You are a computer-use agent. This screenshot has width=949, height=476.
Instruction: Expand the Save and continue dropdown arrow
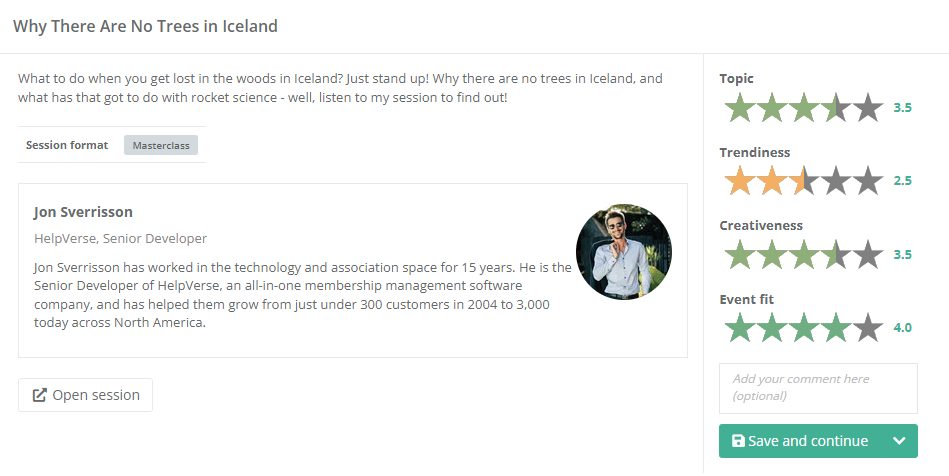pyautogui.click(x=898, y=441)
